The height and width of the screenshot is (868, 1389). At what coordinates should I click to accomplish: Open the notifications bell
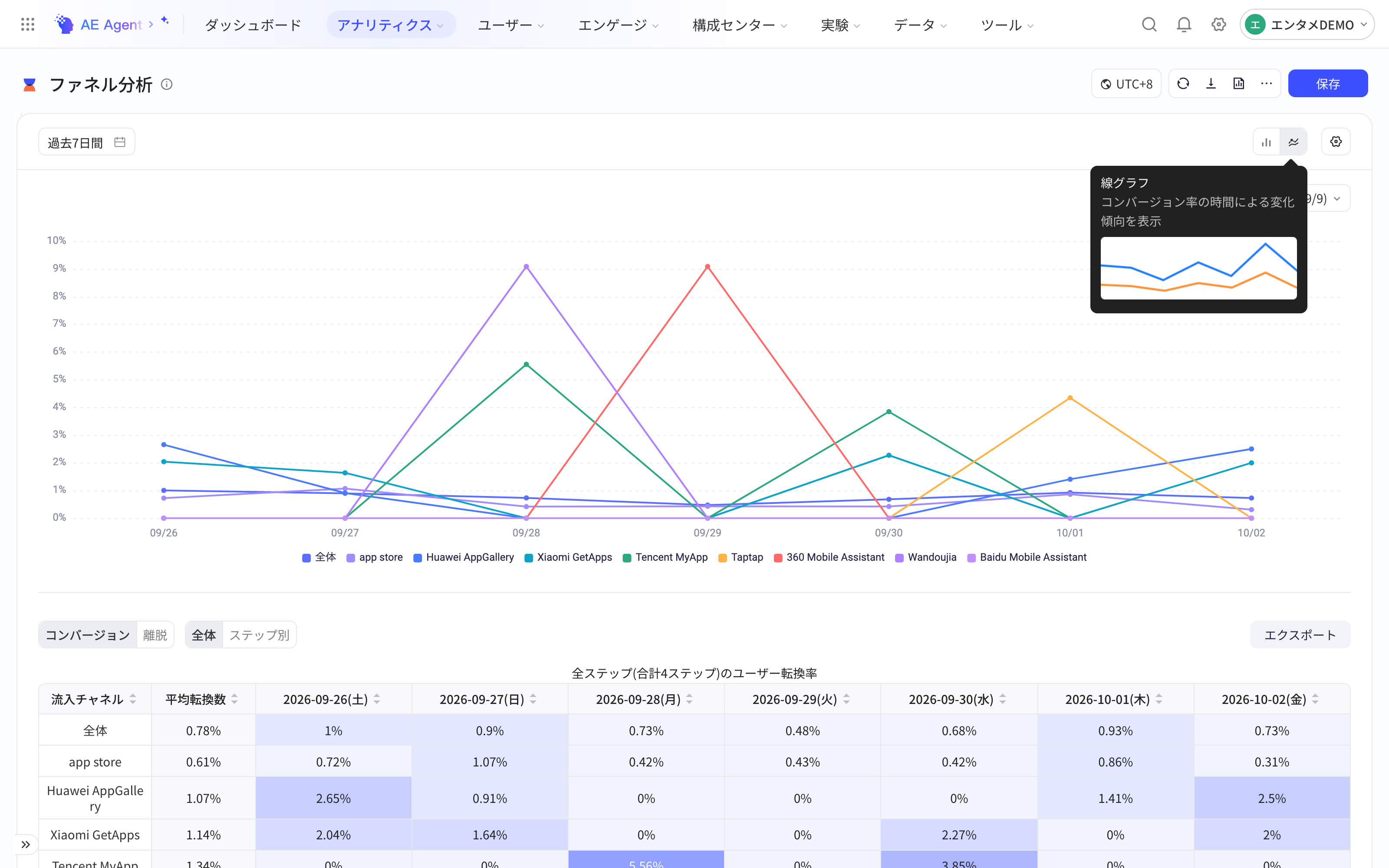pos(1184,24)
